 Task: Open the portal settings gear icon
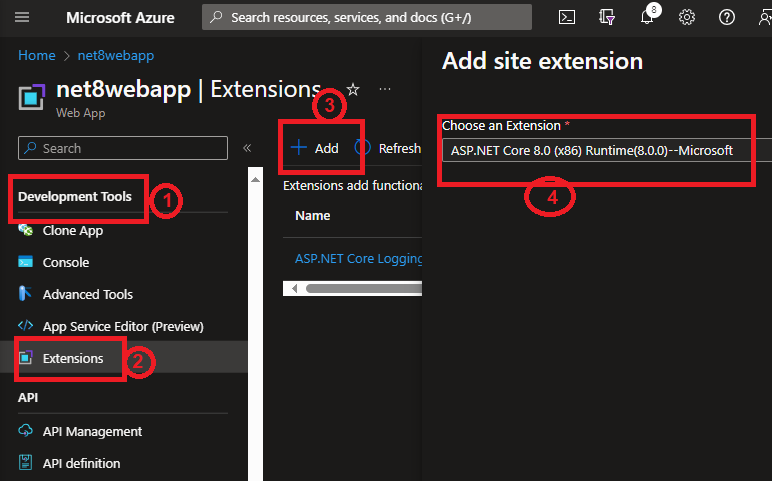687,18
